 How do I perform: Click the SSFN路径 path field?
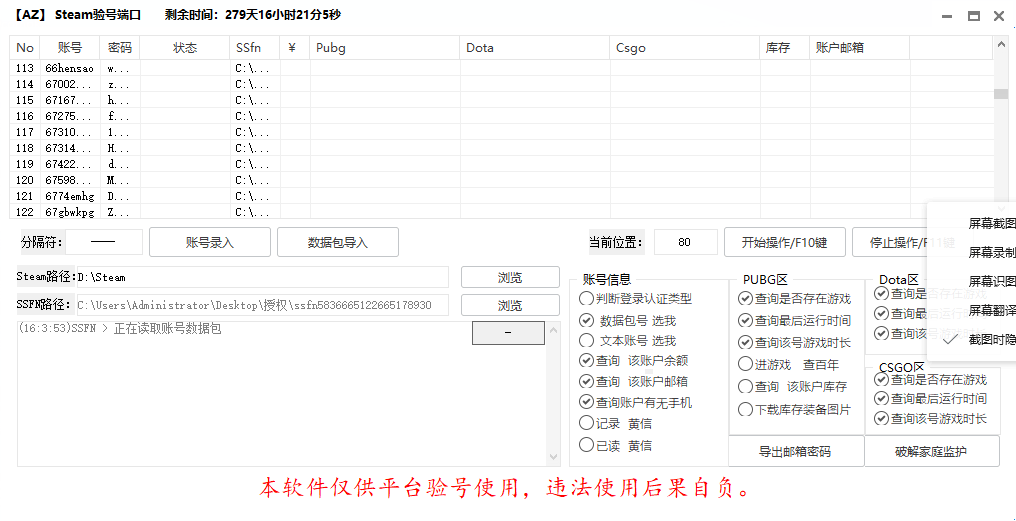(262, 305)
